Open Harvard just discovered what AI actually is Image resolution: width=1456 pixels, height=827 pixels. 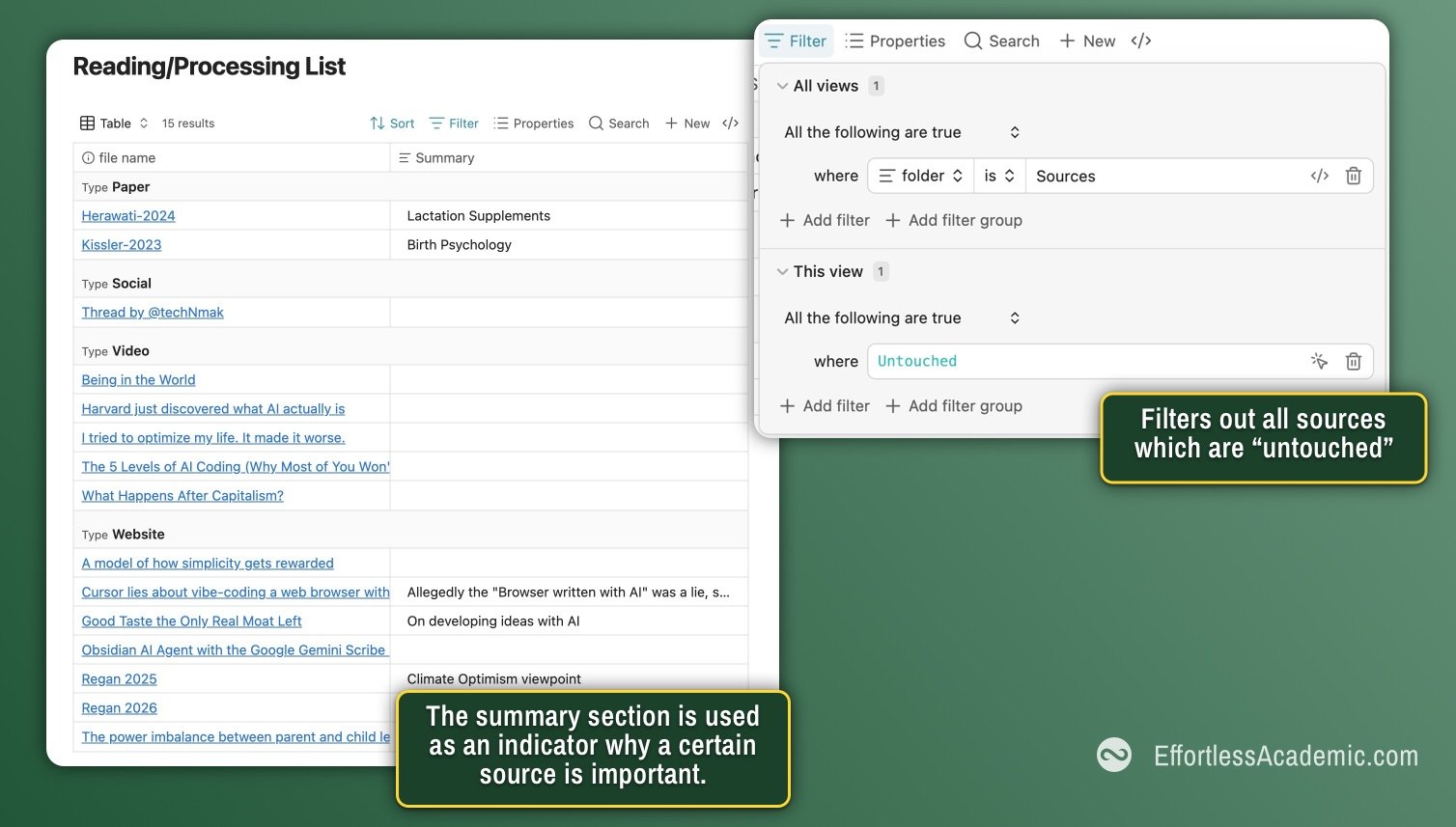point(213,409)
